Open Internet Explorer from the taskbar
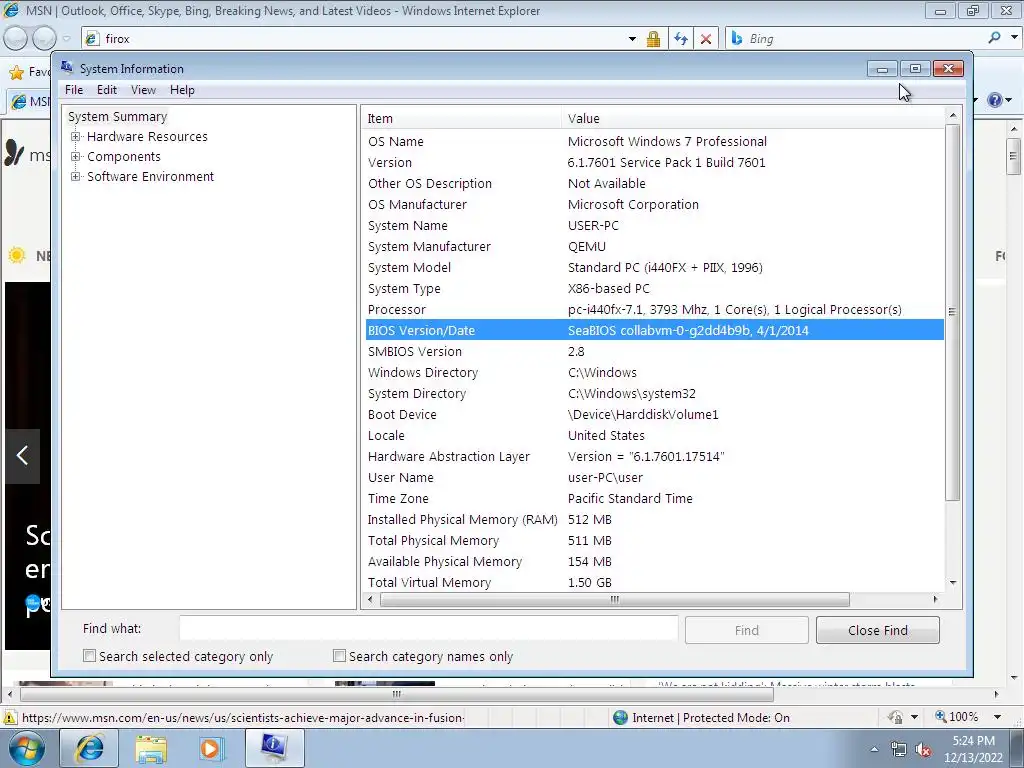 point(89,748)
